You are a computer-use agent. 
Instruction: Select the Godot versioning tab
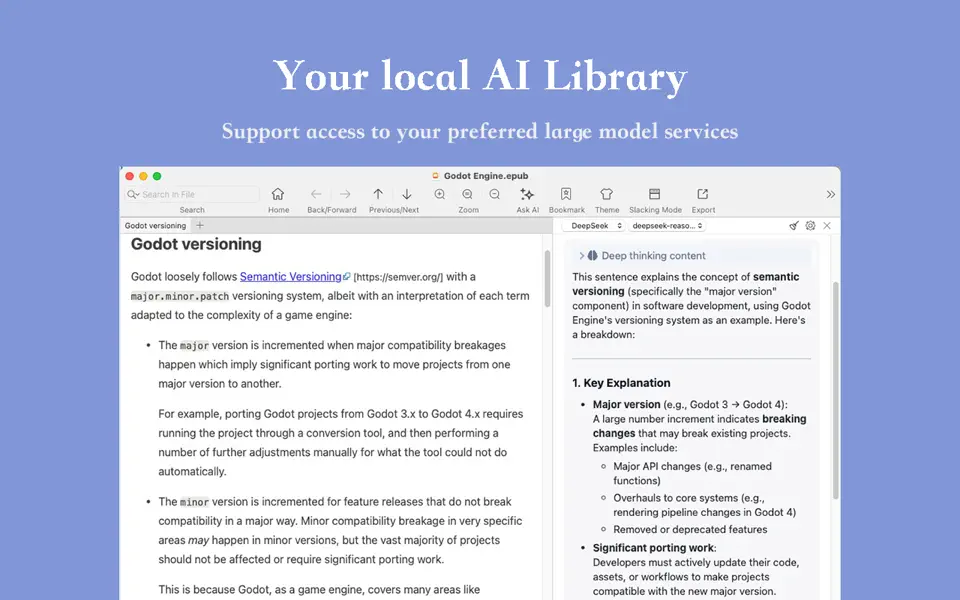[x=154, y=226]
